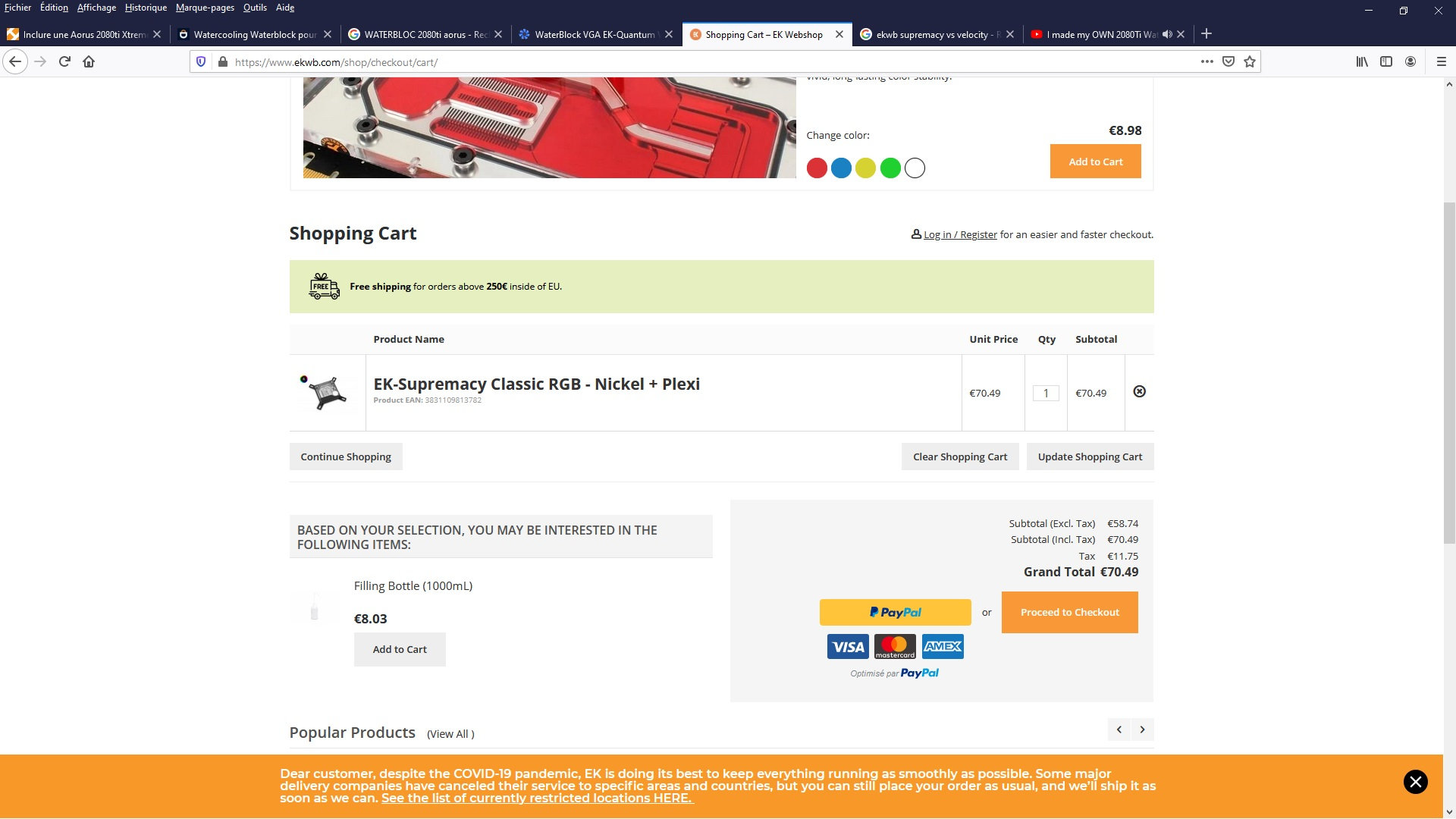Select the blue color swatch
This screenshot has height=819, width=1456.
click(841, 168)
